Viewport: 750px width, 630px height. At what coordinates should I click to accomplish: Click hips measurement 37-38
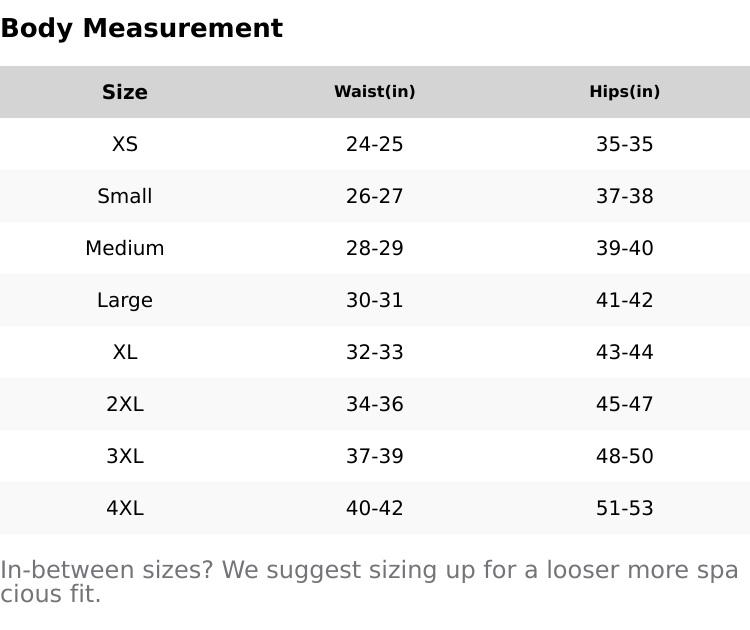pyautogui.click(x=625, y=196)
